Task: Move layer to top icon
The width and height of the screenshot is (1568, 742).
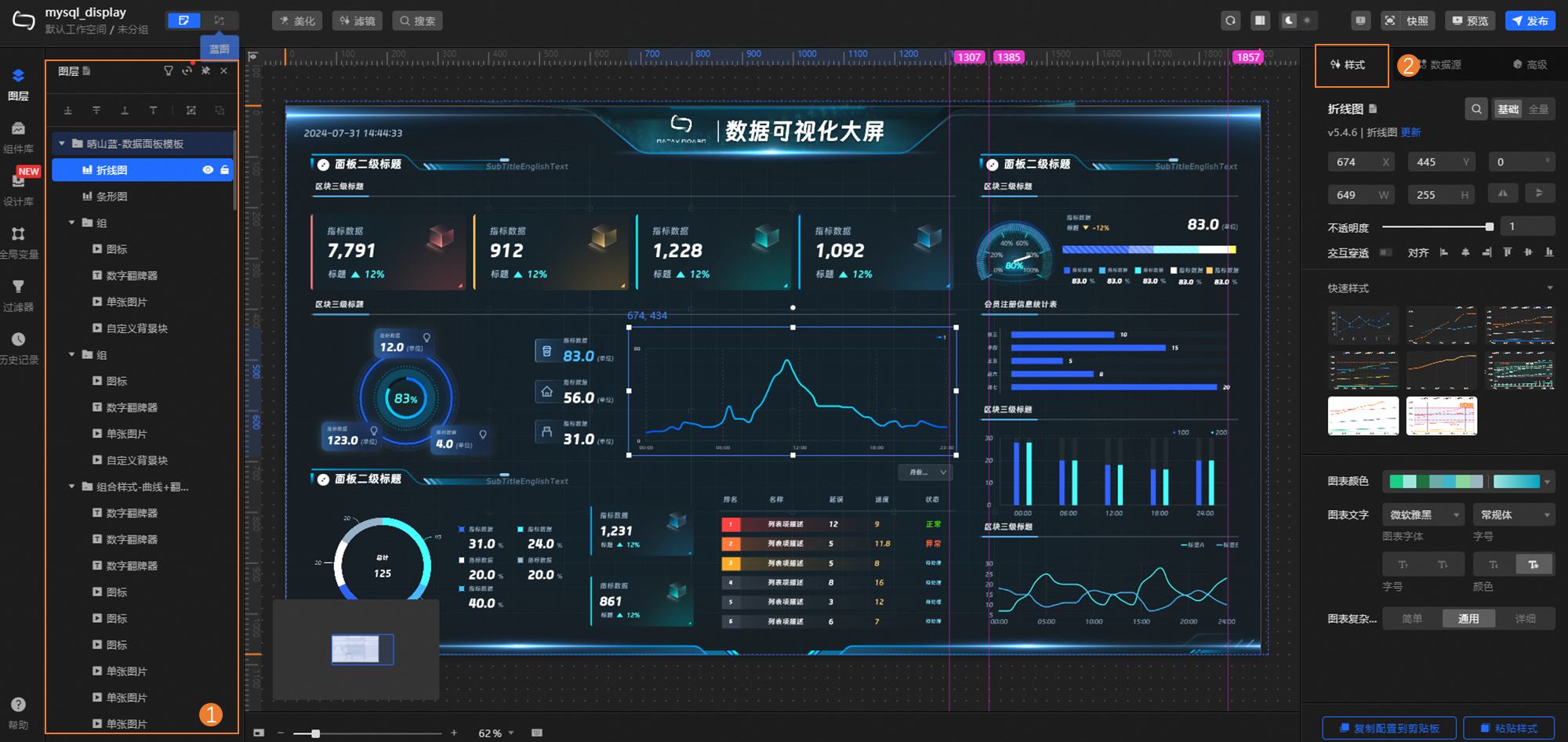Action: click(68, 110)
